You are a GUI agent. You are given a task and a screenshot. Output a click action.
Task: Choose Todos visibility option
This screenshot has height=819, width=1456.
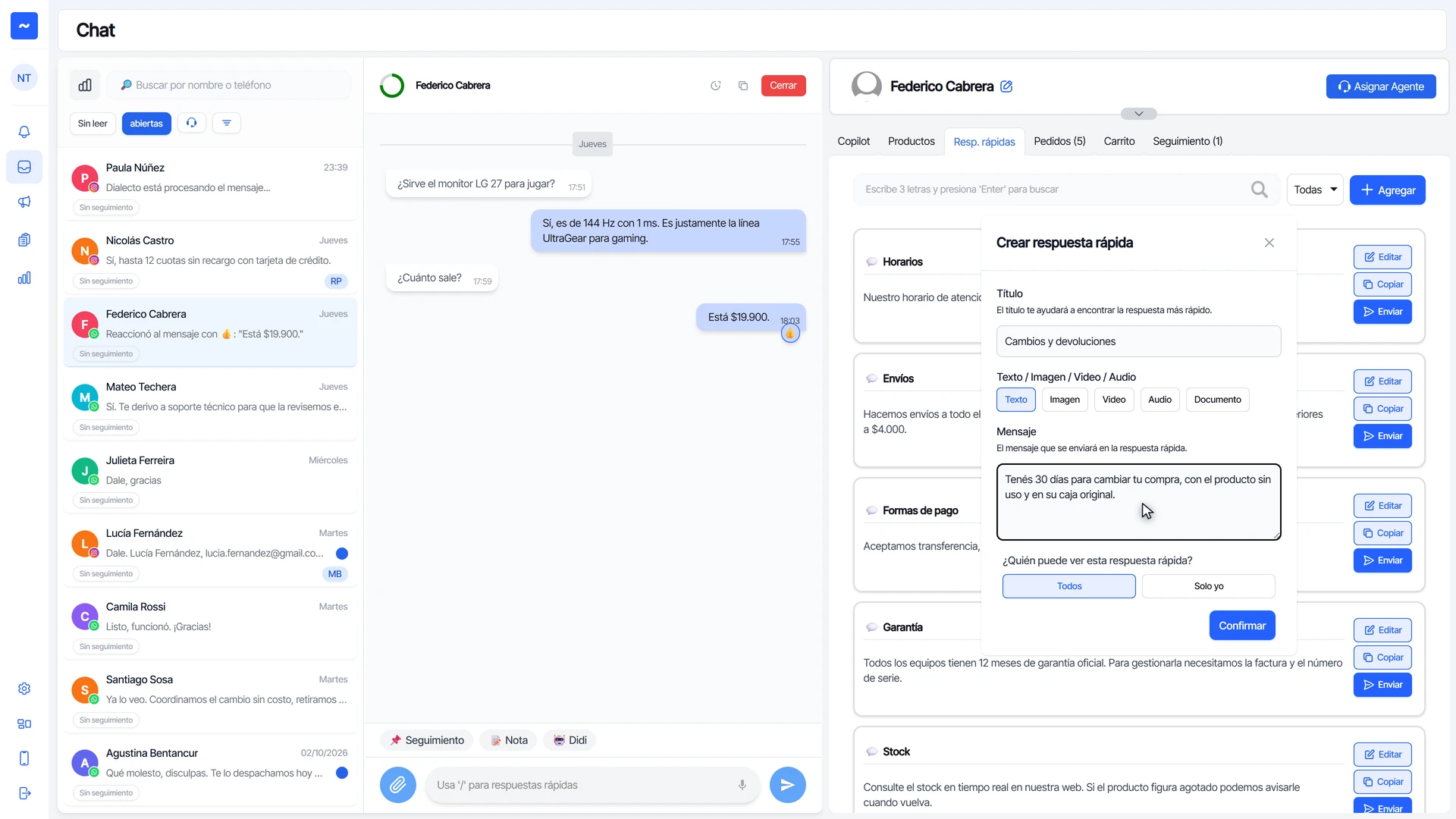click(x=1069, y=586)
